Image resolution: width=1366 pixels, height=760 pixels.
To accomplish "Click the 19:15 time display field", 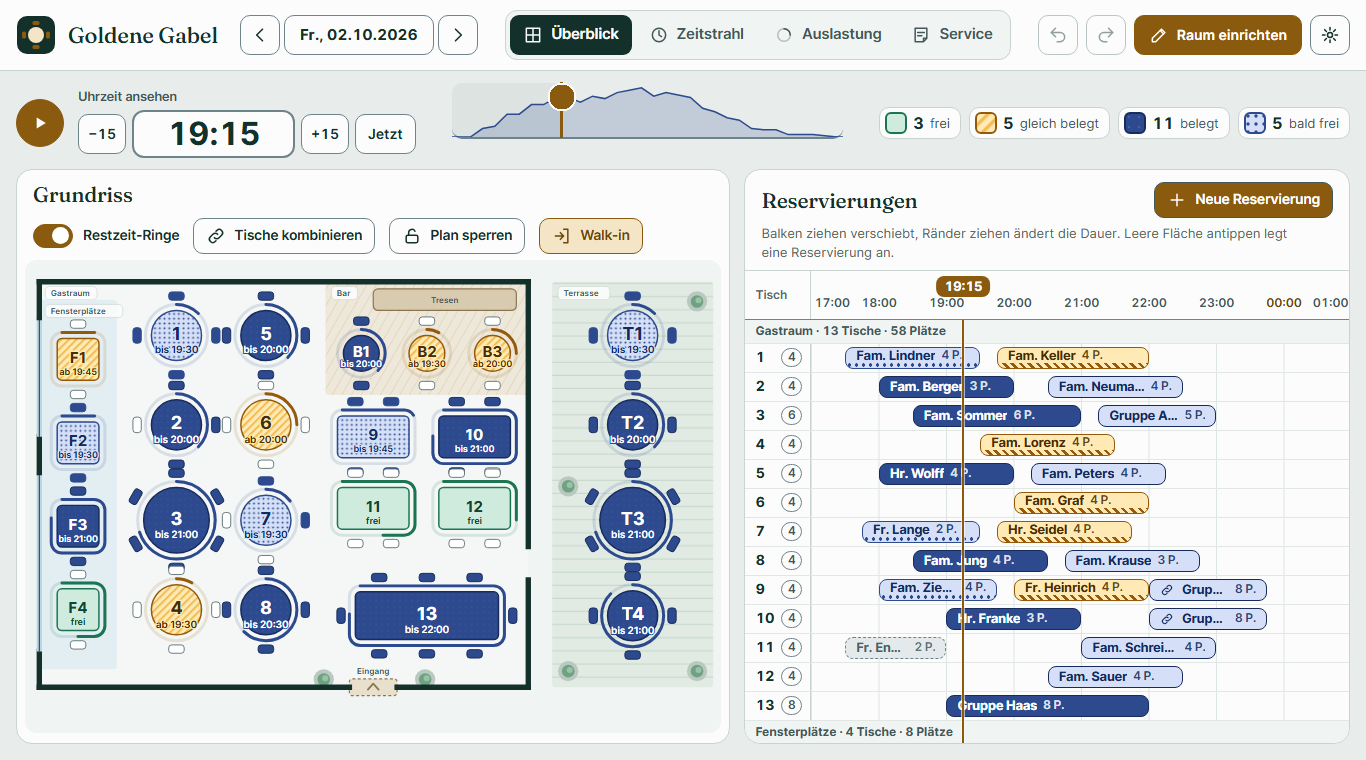I will pyautogui.click(x=214, y=134).
